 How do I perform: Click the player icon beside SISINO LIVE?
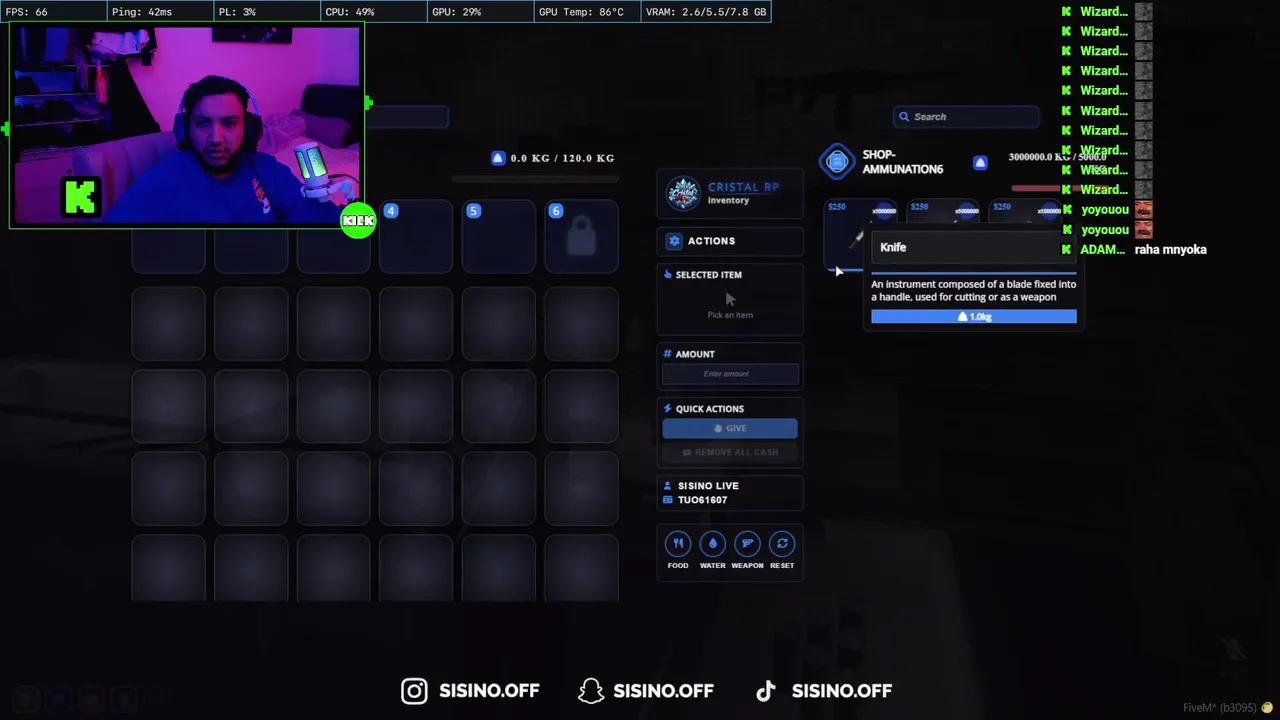[668, 486]
